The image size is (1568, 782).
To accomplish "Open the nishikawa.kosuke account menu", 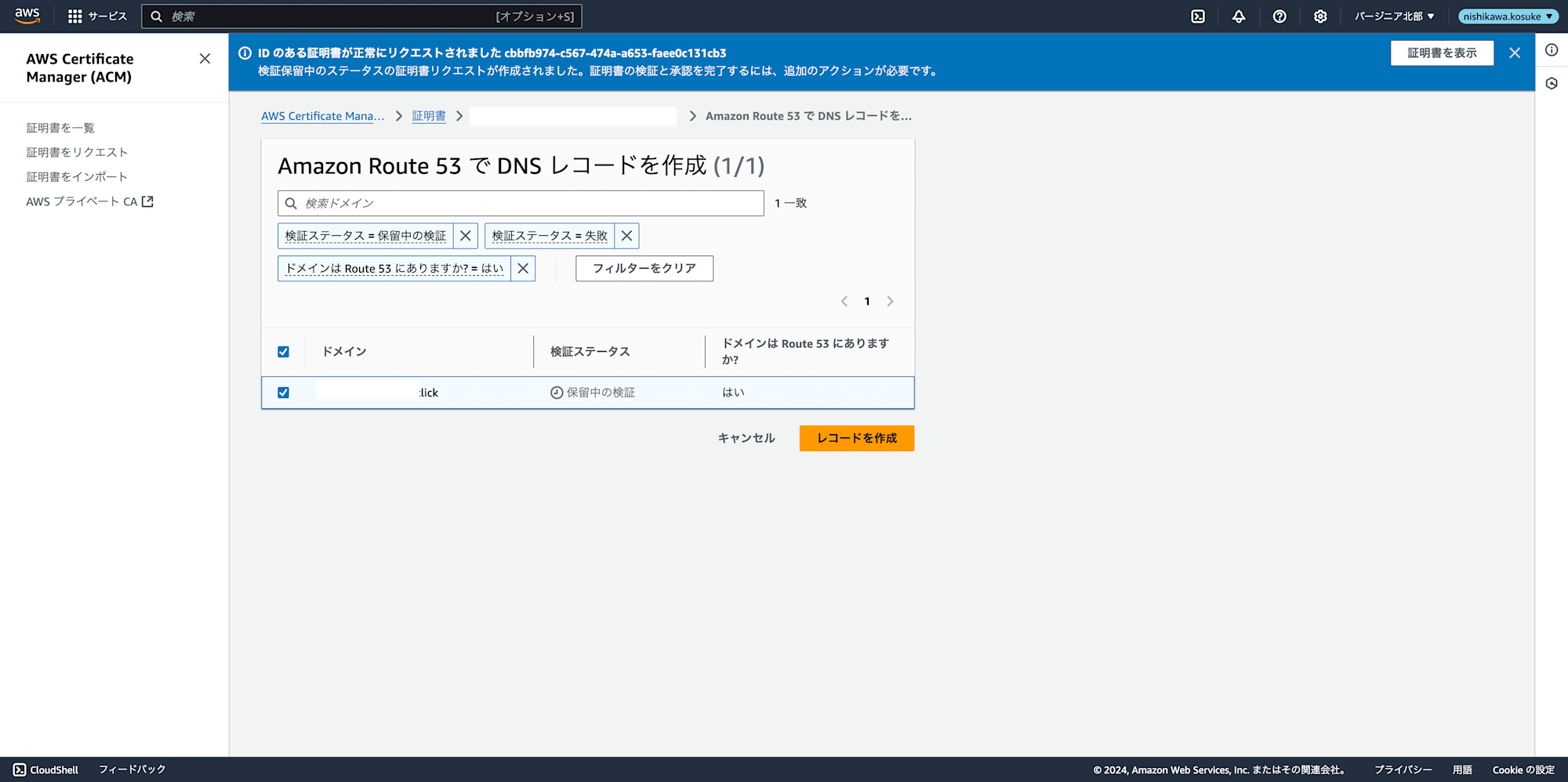I will [x=1508, y=16].
